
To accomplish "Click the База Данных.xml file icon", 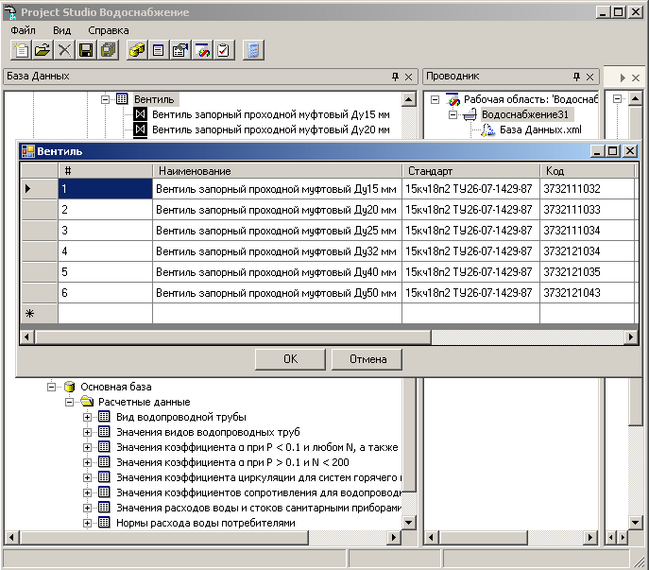I will (488, 130).
